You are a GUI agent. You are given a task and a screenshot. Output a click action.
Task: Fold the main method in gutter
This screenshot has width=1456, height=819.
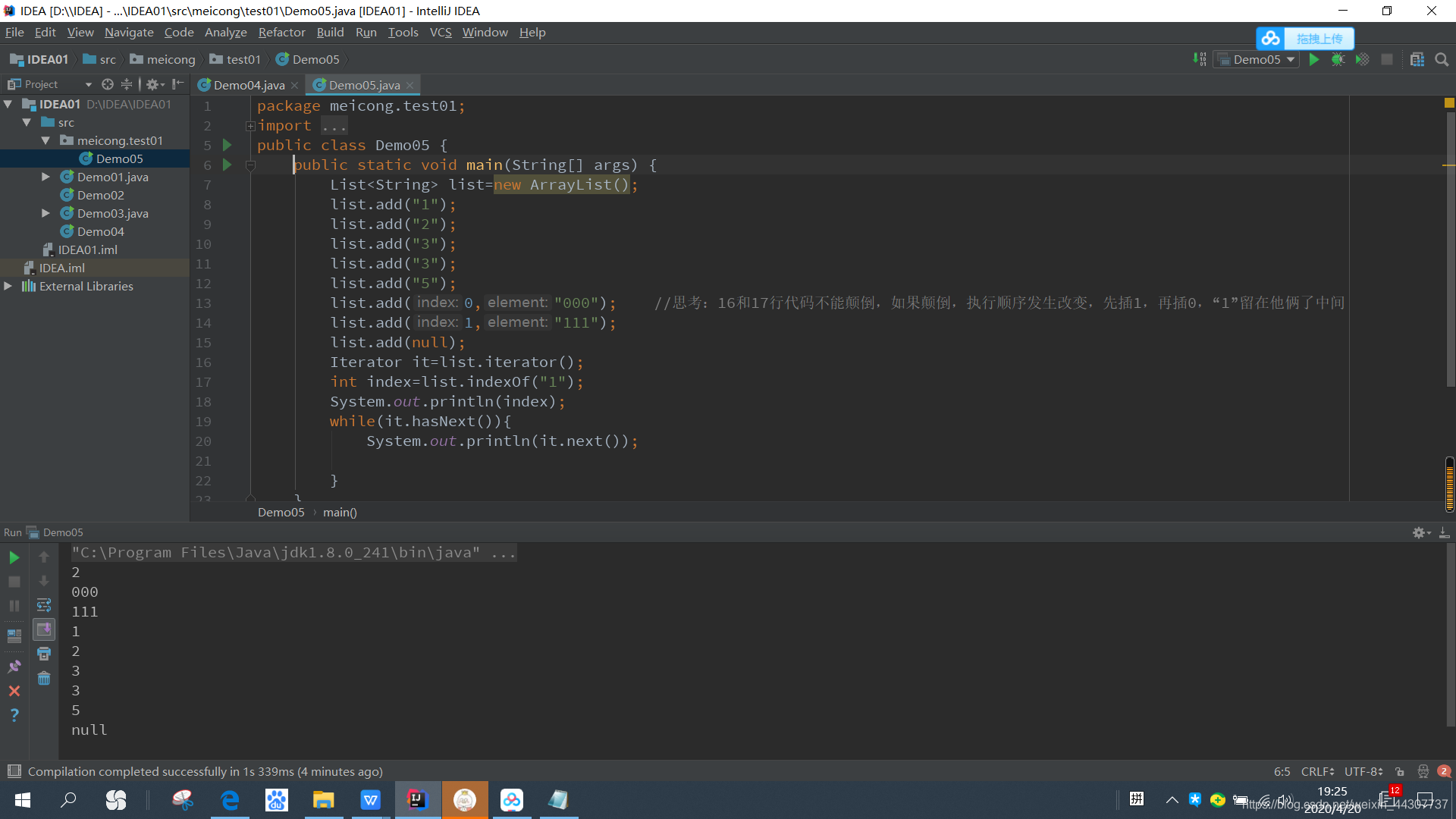pos(250,165)
